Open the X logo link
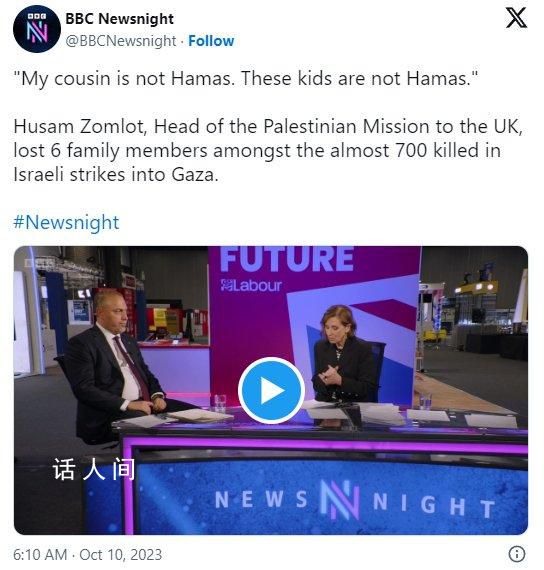 tap(516, 18)
